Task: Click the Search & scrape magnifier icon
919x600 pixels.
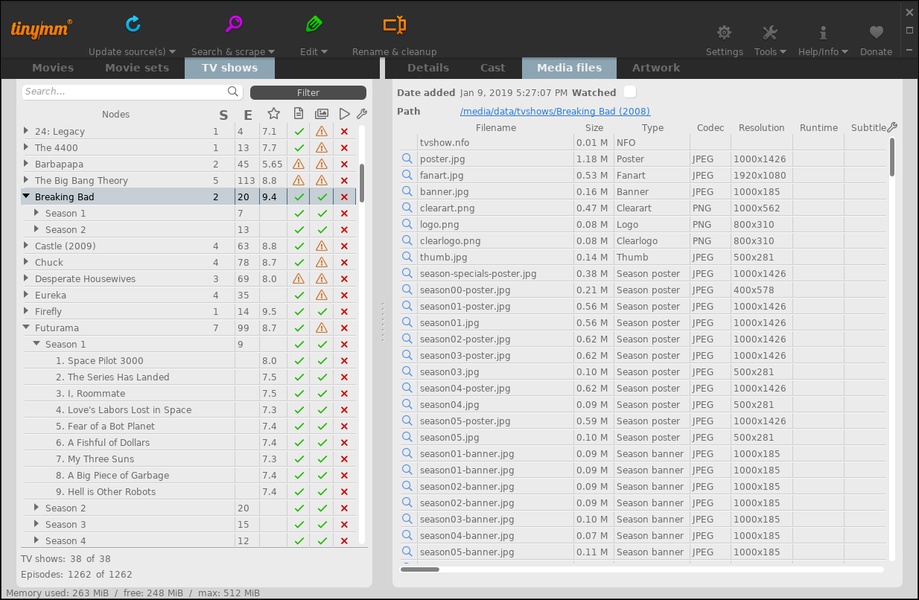Action: tap(233, 24)
